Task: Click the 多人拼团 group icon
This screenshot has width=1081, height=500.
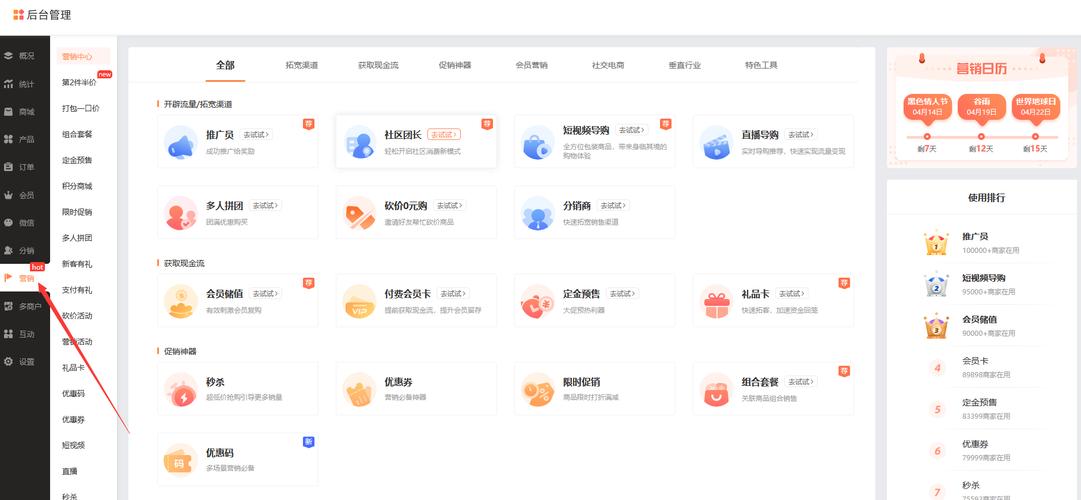Action: [x=181, y=213]
